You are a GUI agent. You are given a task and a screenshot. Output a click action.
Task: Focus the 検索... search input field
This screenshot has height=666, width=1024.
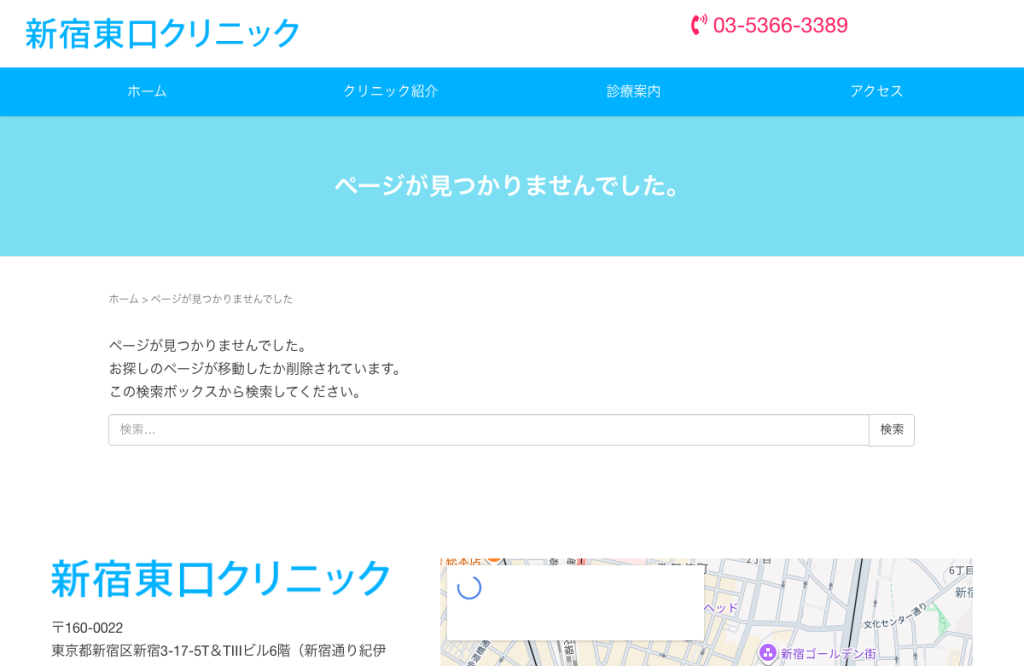488,430
